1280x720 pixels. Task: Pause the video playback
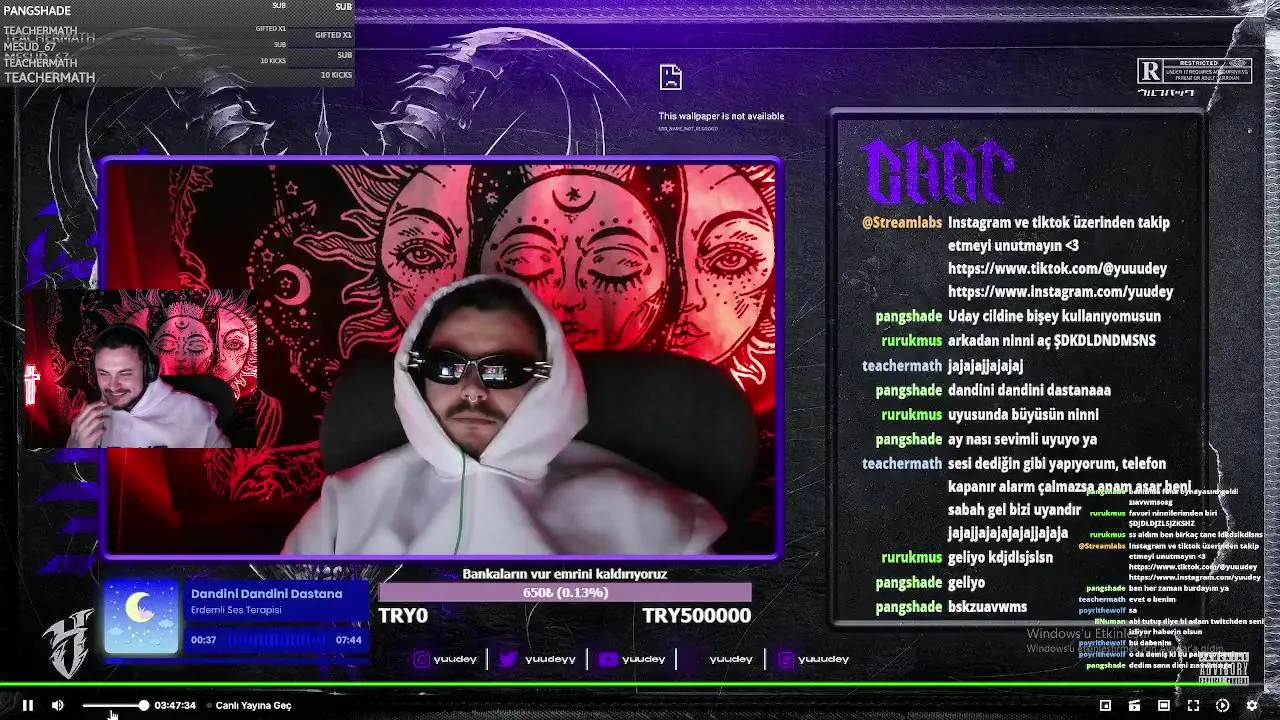pyautogui.click(x=28, y=705)
